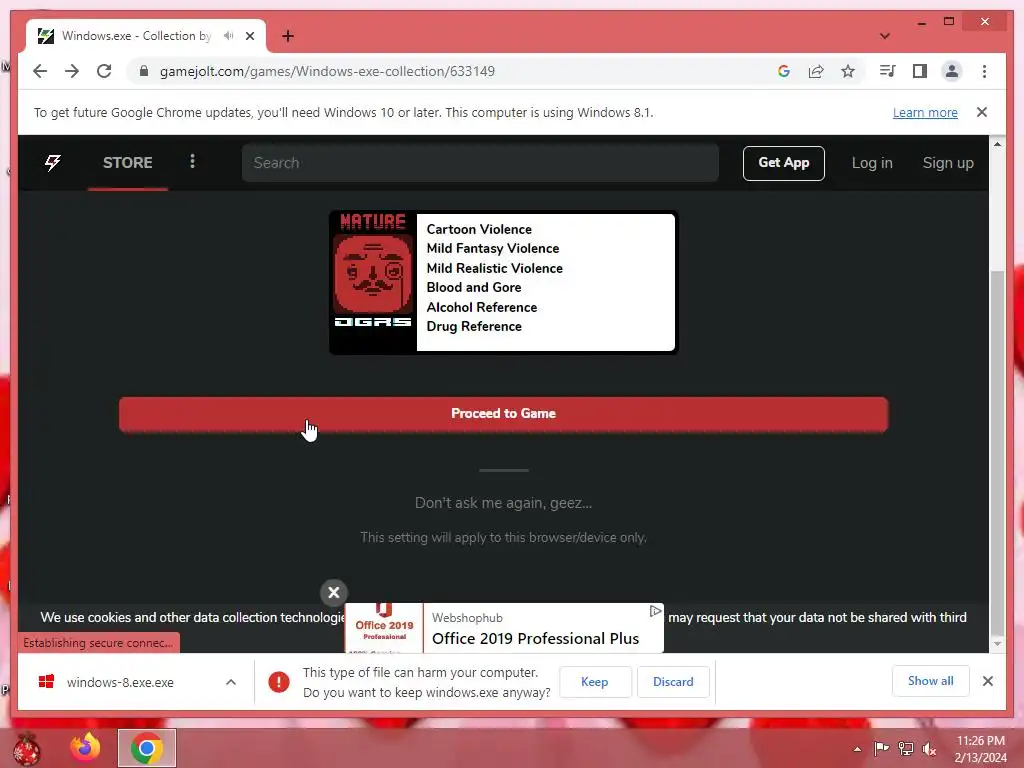Discard the windows.exe download
Viewport: 1024px width, 768px height.
pyautogui.click(x=673, y=682)
